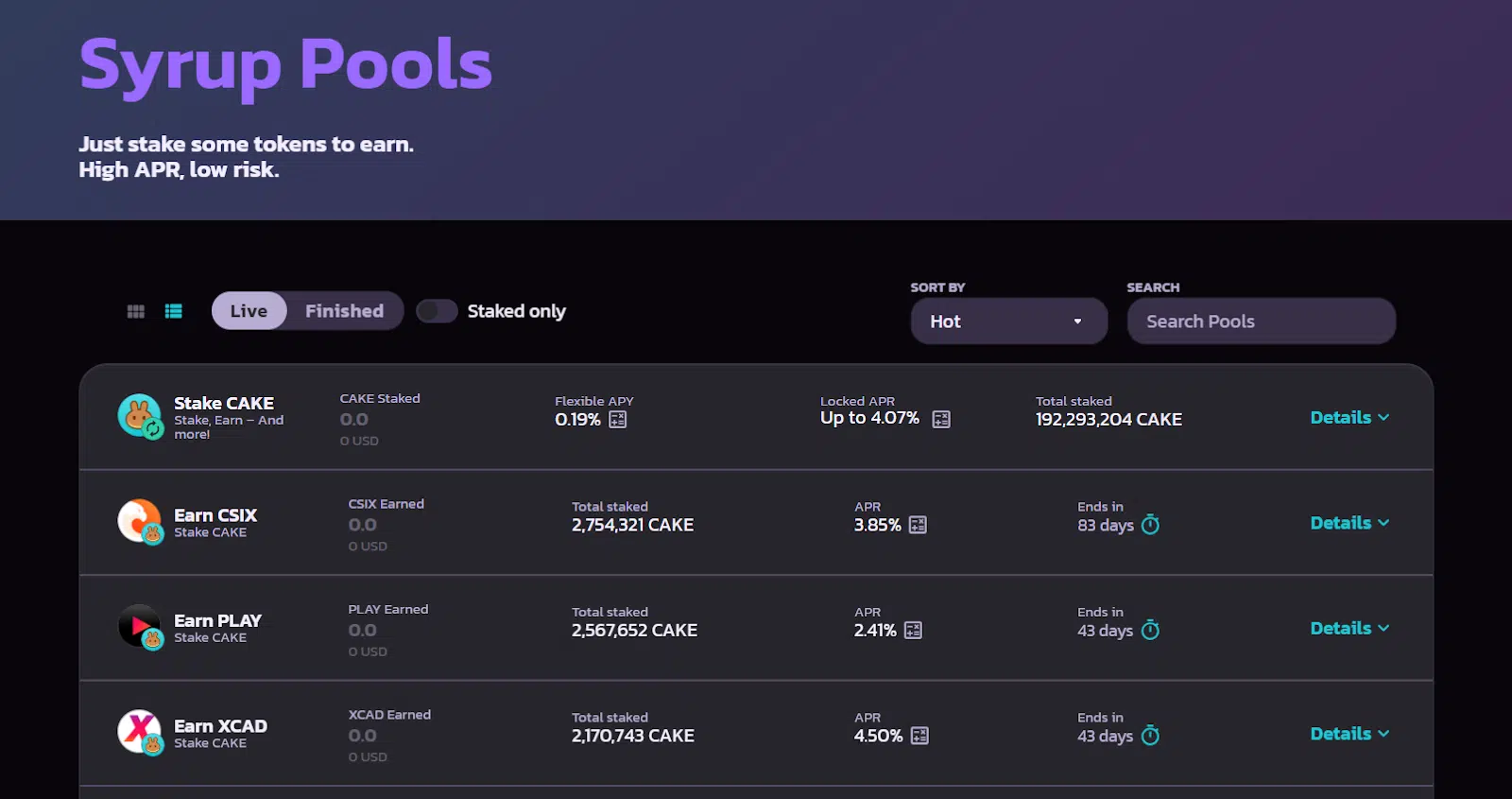Image resolution: width=1512 pixels, height=799 pixels.
Task: Click the 2.41% APR value
Action: point(875,630)
